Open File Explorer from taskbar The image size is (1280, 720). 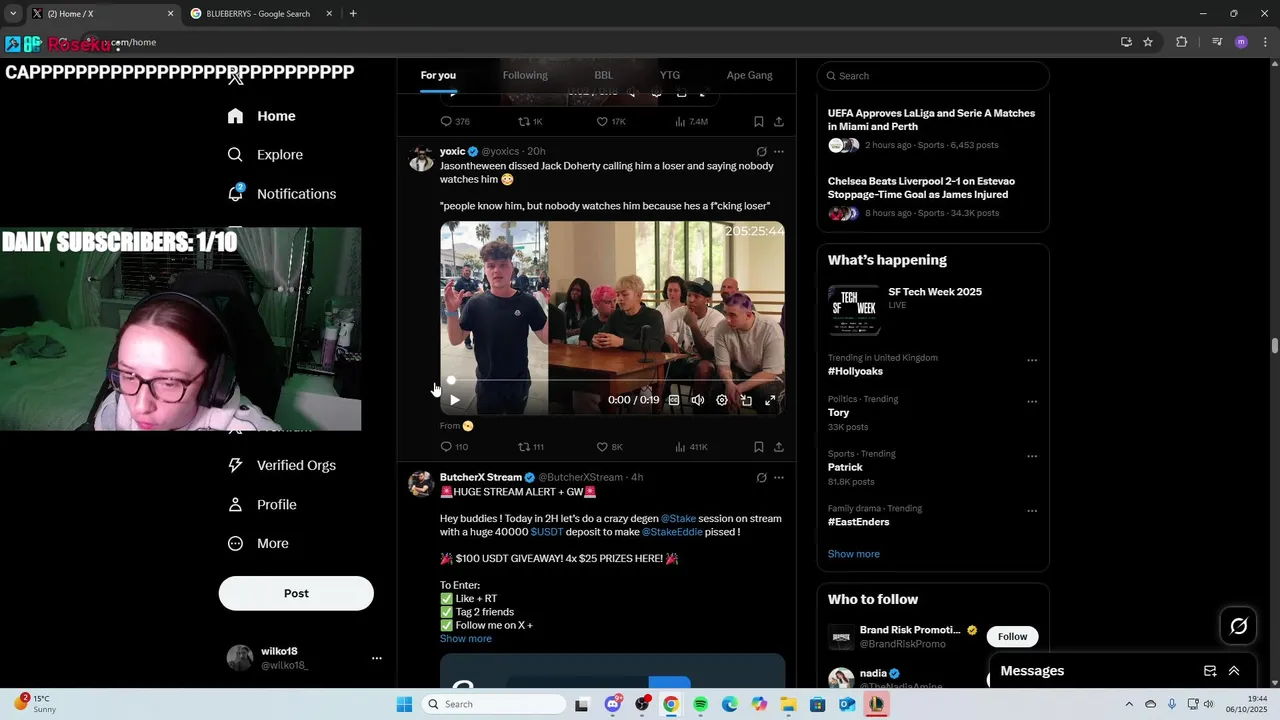pos(788,704)
